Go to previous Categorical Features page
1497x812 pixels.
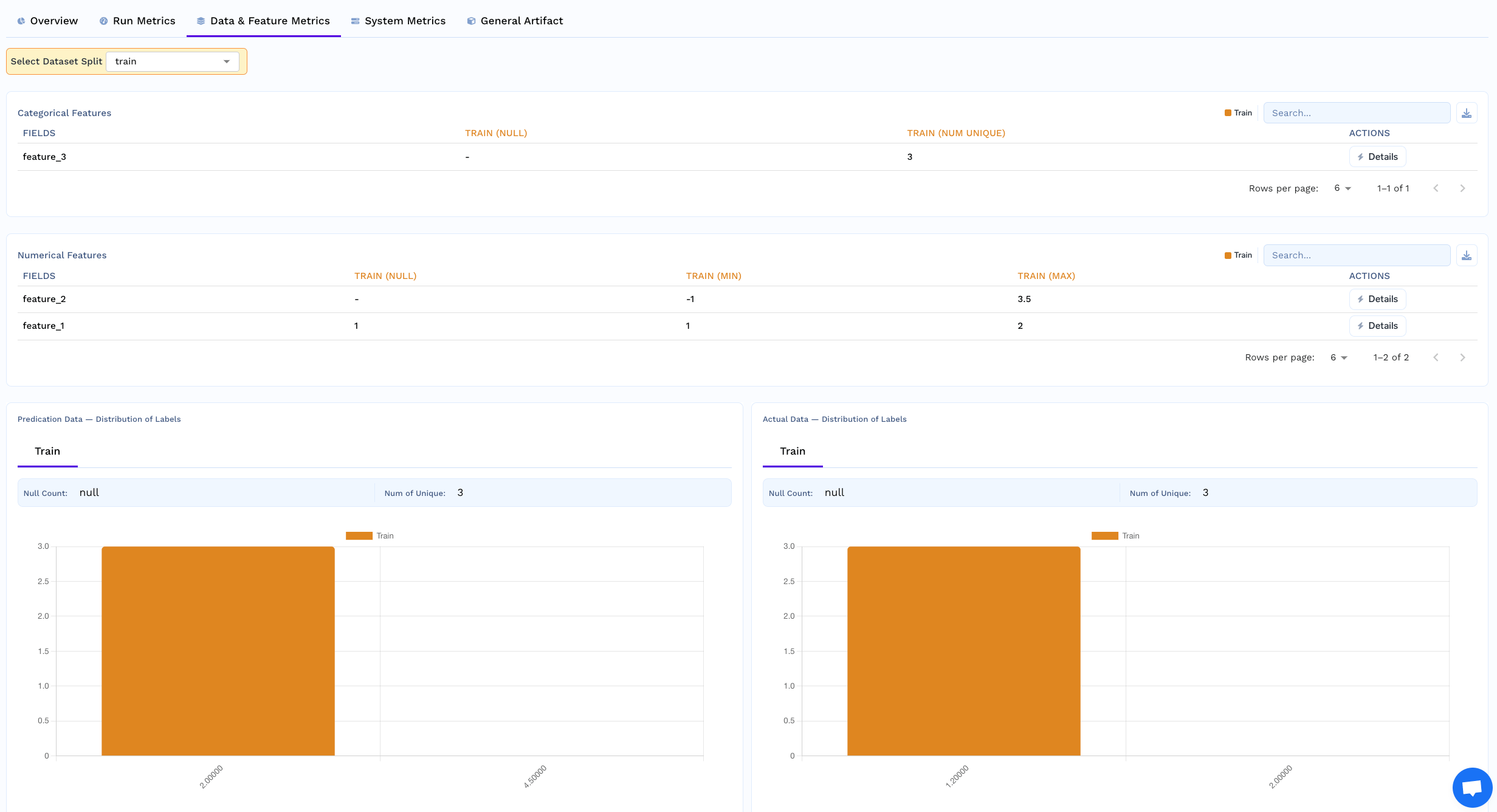pos(1436,188)
